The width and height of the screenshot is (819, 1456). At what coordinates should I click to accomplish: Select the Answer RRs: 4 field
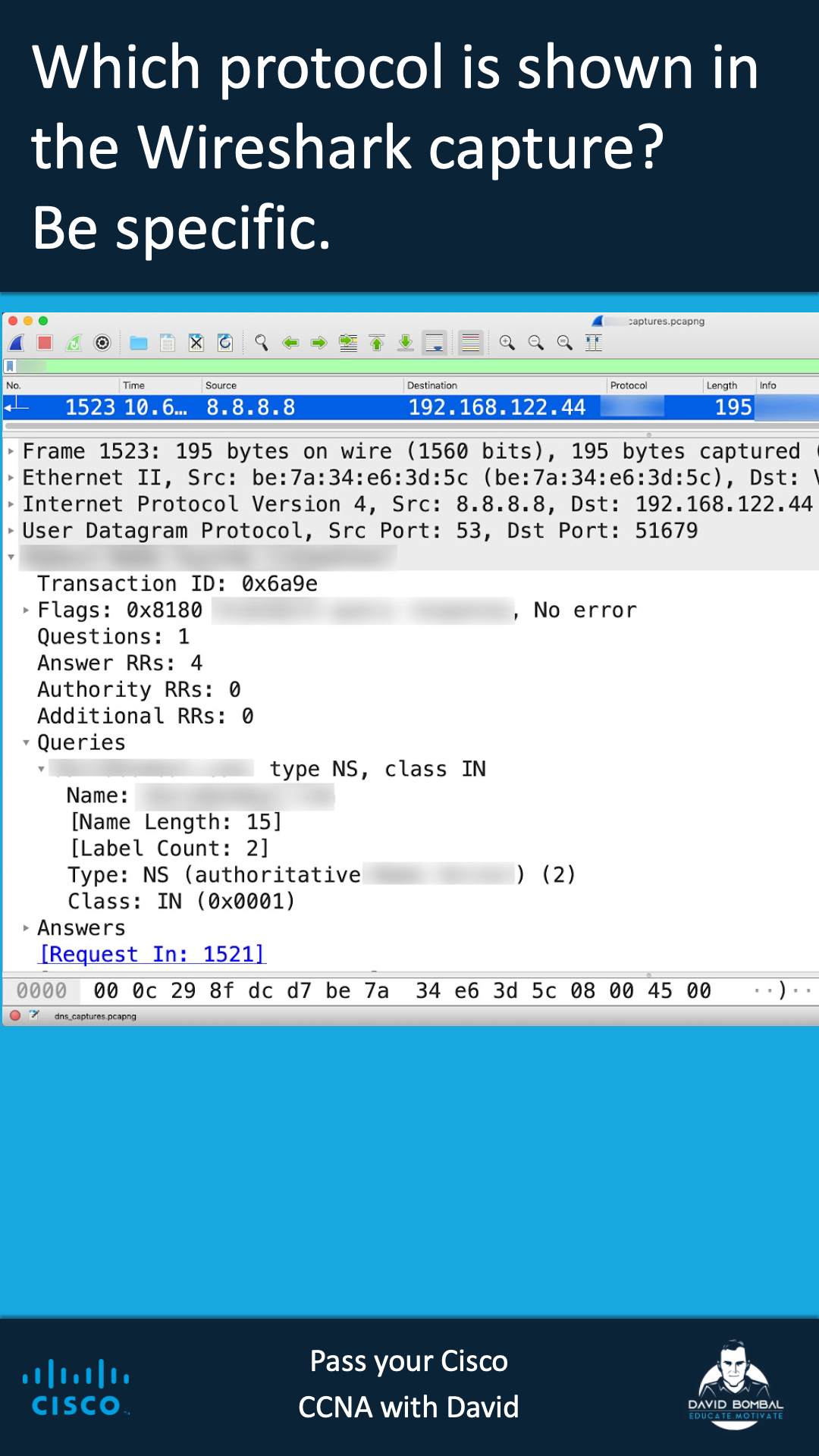[120, 664]
